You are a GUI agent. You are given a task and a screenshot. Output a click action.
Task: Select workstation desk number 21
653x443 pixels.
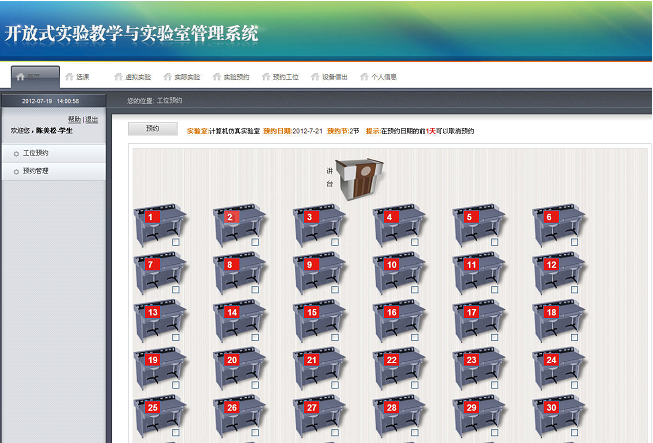pos(320,369)
